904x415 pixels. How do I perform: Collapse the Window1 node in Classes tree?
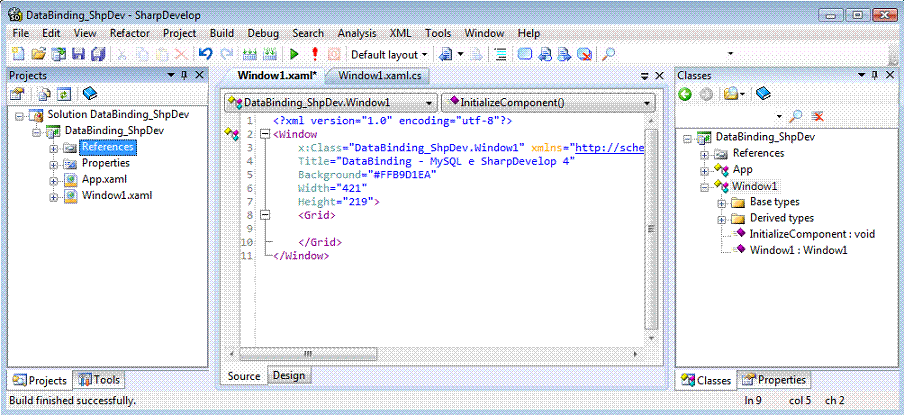(x=705, y=187)
